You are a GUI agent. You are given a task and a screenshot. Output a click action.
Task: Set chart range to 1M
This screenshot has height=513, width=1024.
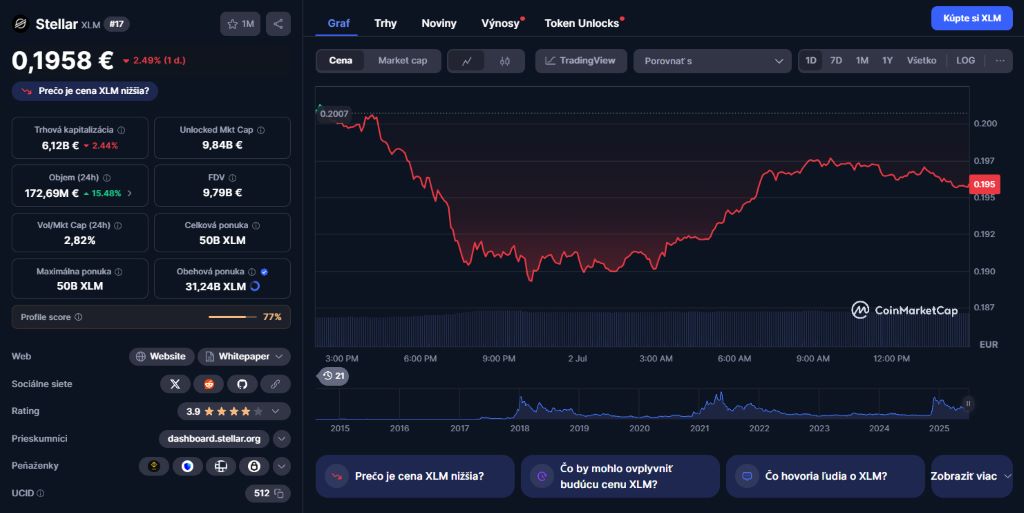coord(862,61)
